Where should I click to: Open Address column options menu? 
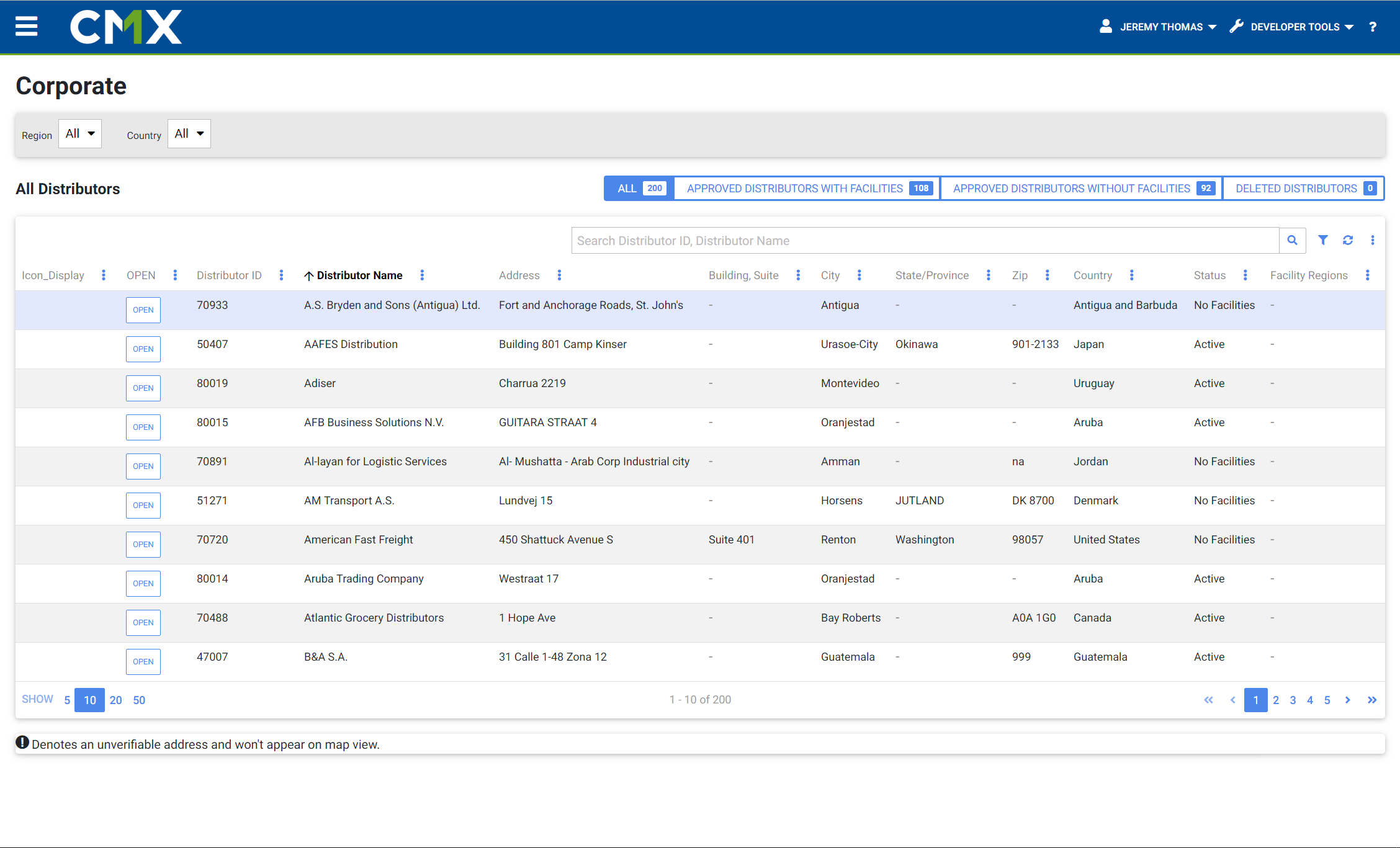(560, 275)
